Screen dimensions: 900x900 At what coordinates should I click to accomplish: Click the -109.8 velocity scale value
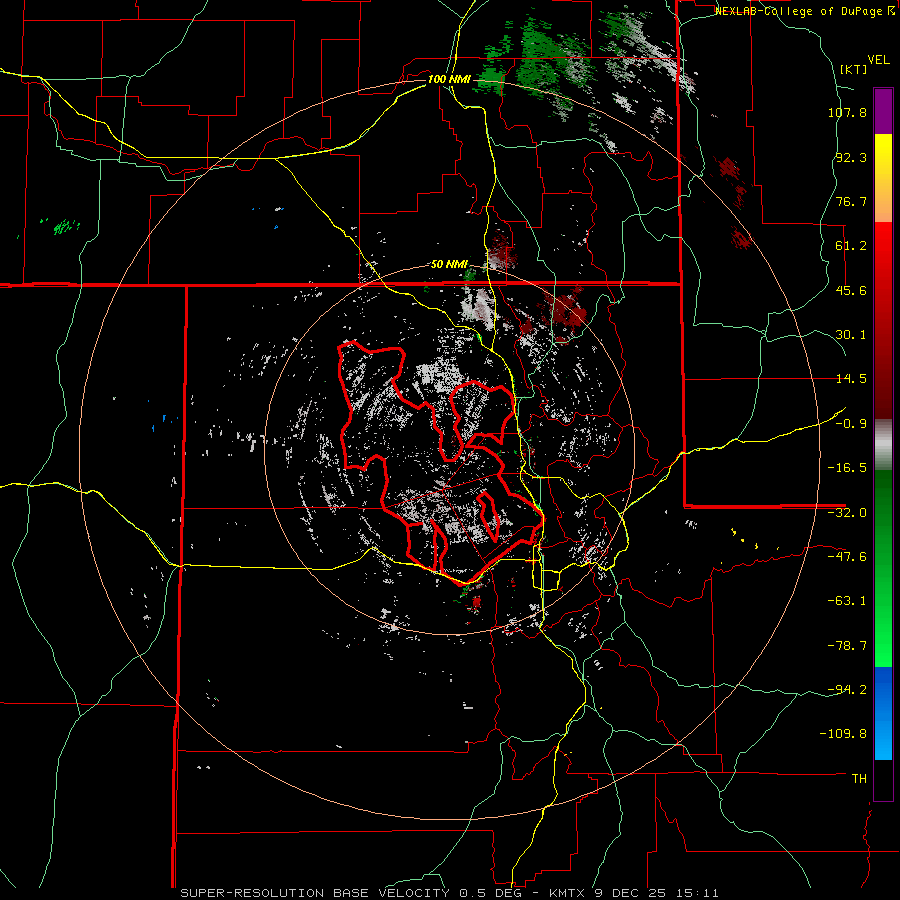[x=843, y=734]
